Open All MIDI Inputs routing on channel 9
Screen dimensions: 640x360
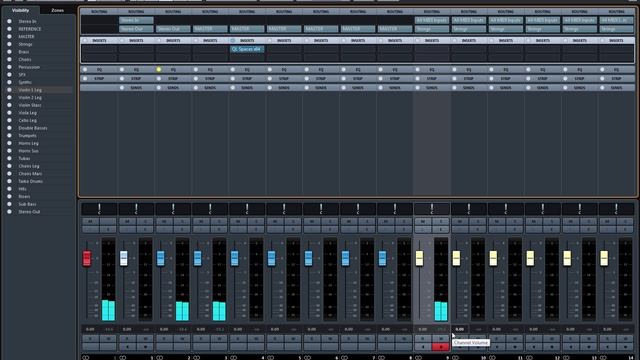[432, 20]
